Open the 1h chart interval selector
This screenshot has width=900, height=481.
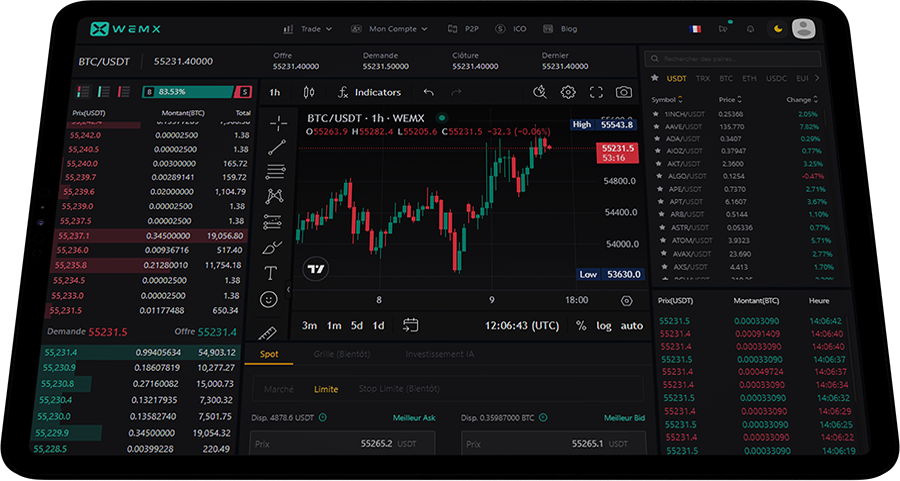click(x=275, y=92)
